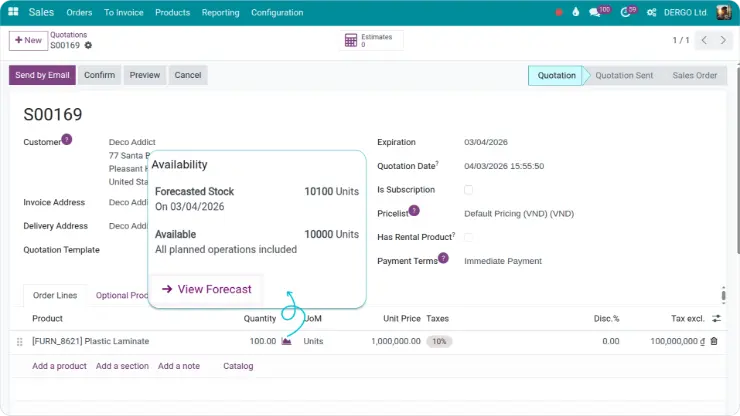Click the View Forecast link
This screenshot has width=740, height=416.
tap(206, 289)
